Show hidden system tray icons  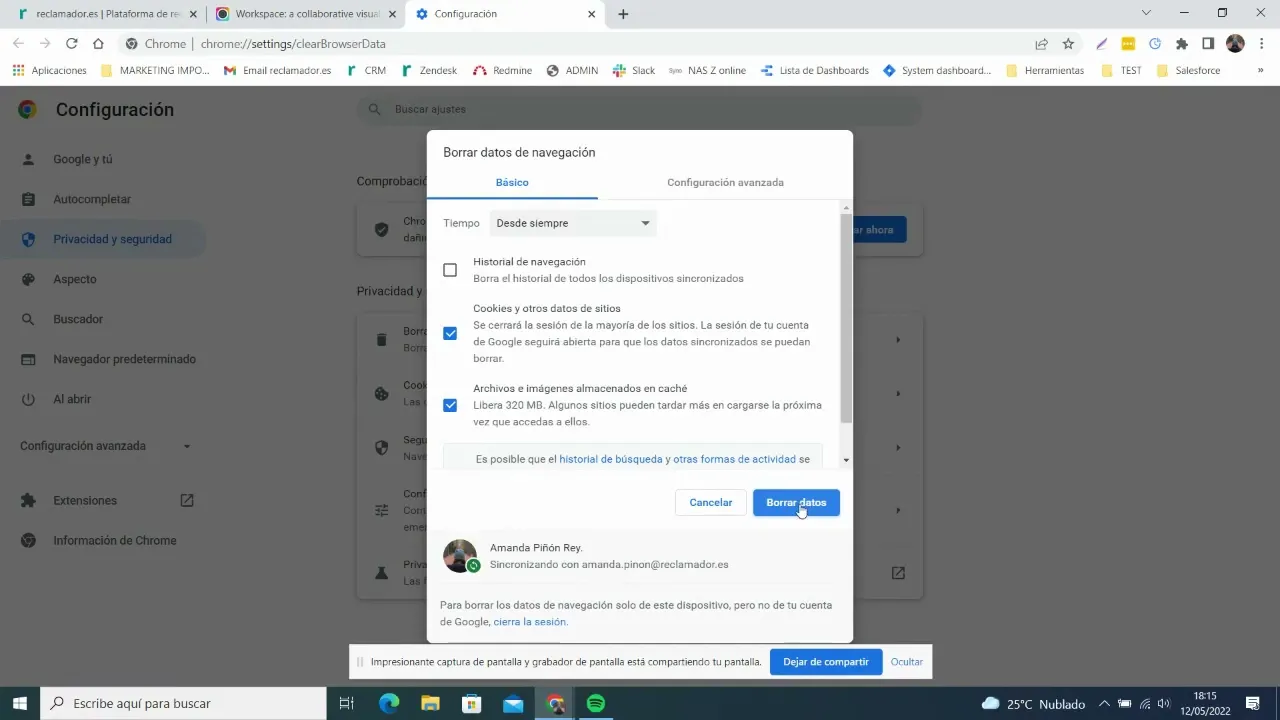(1104, 703)
